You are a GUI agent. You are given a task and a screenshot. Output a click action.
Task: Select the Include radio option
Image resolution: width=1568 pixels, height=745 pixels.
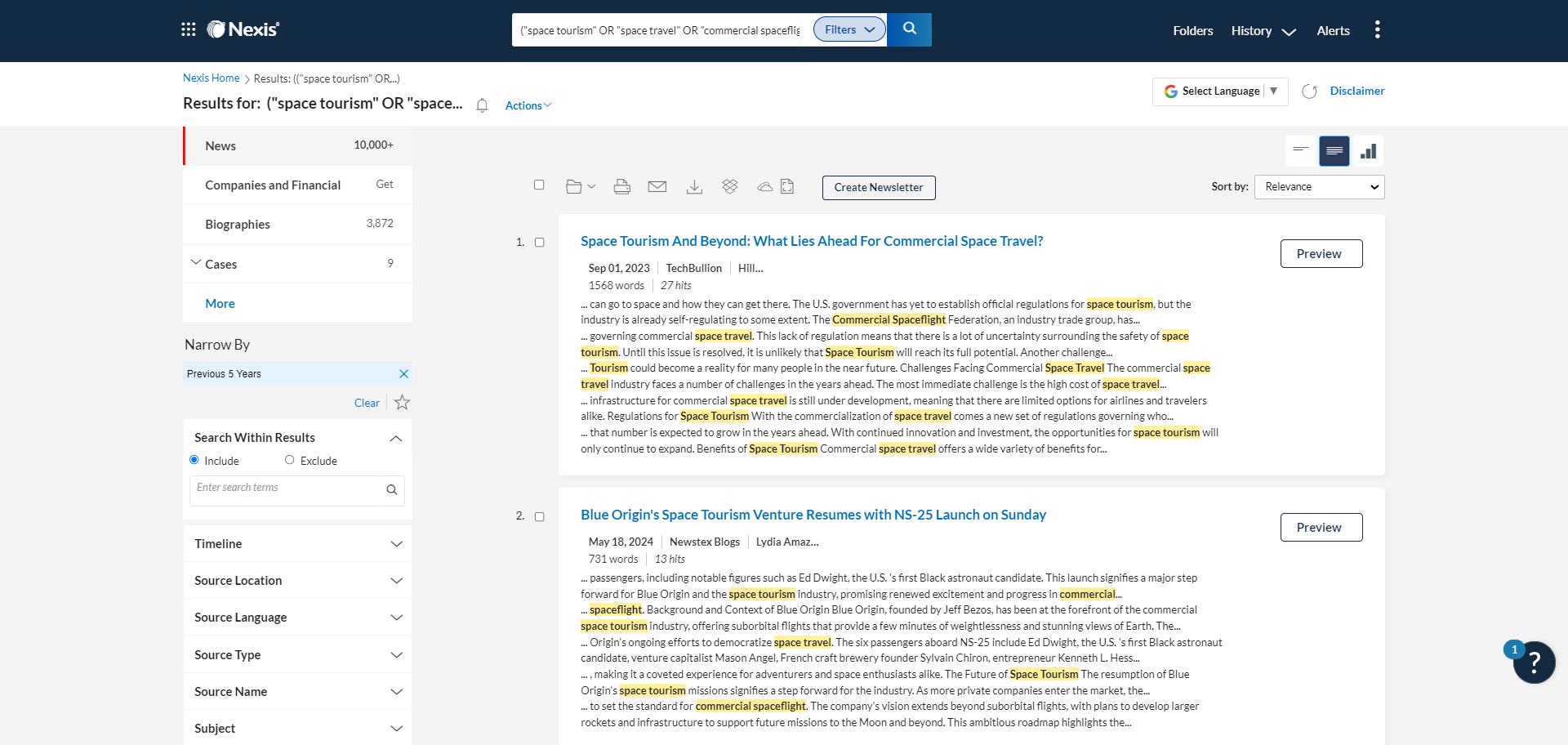tap(194, 460)
